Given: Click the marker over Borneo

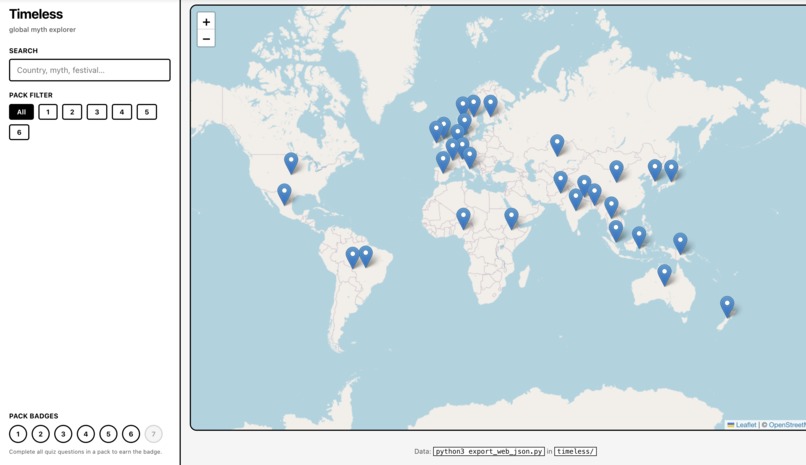Looking at the screenshot, I should point(639,237).
